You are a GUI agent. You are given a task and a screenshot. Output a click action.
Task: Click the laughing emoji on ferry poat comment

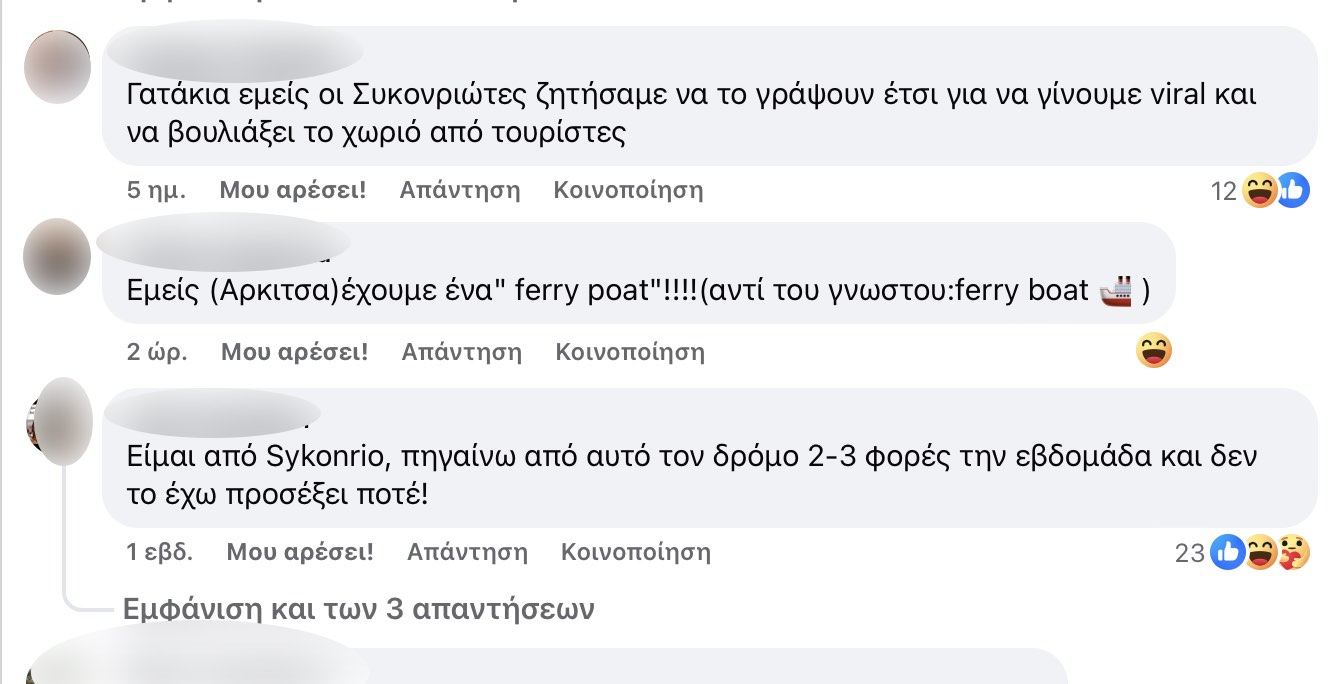coord(1154,351)
